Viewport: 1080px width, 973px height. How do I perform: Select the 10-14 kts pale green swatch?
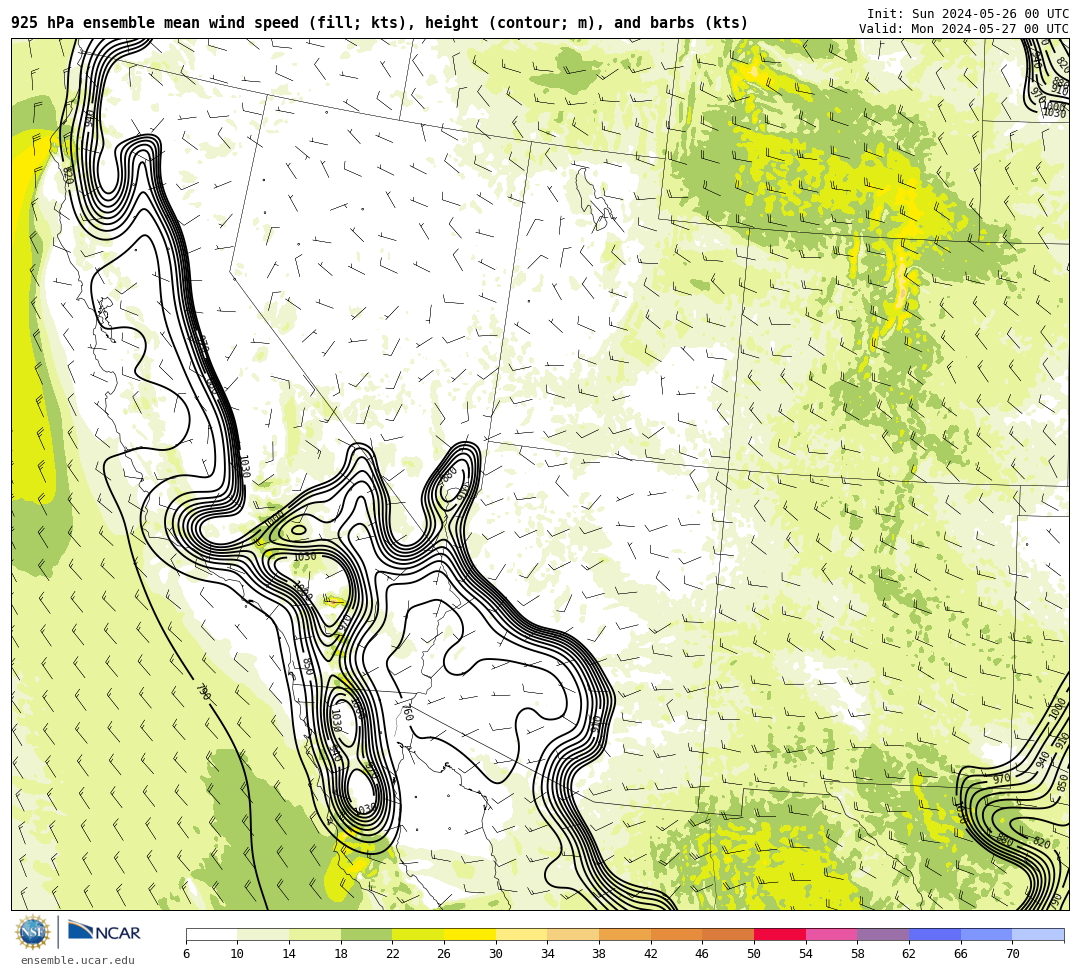[263, 934]
